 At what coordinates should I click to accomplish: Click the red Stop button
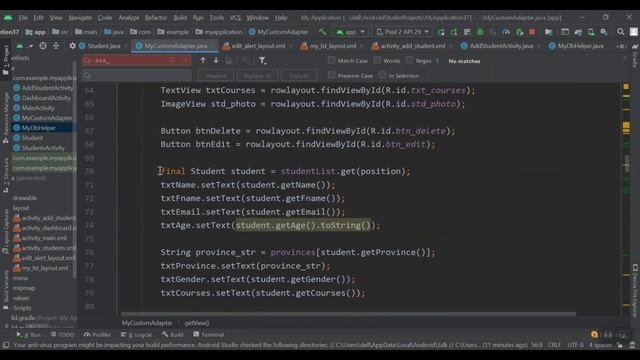[532, 32]
